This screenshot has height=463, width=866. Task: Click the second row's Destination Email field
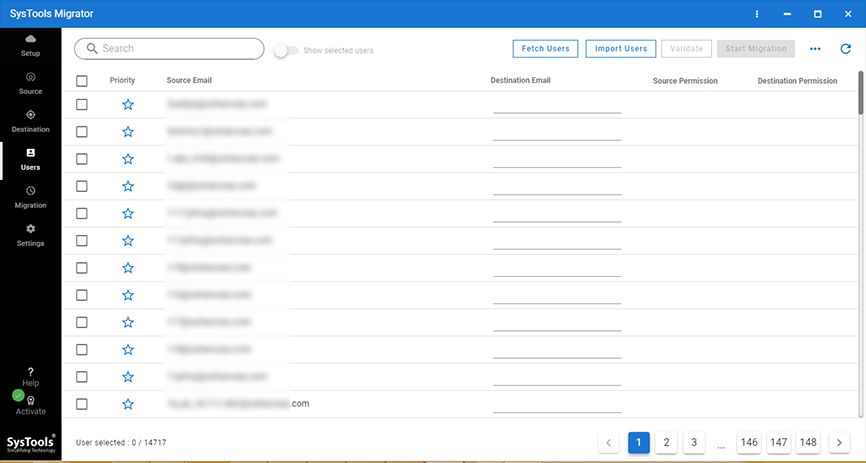(x=557, y=133)
